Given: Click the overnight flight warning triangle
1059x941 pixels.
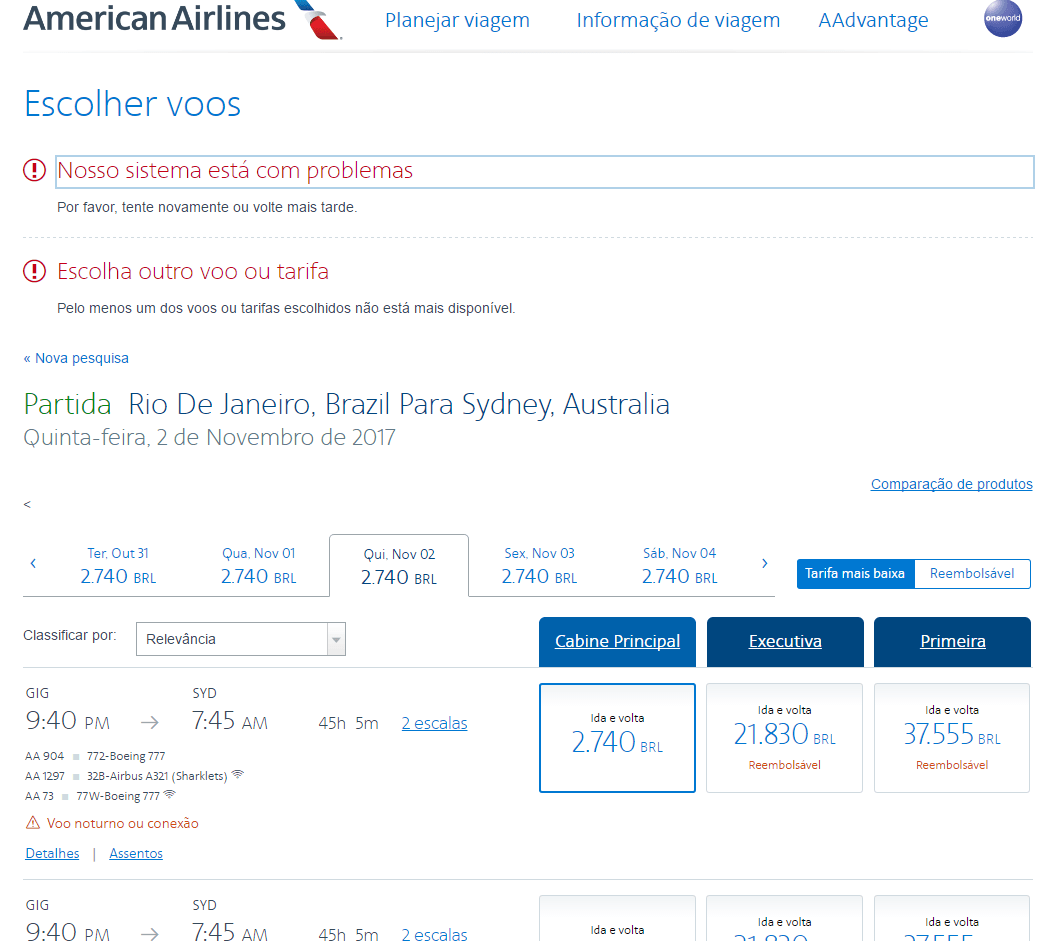Looking at the screenshot, I should point(33,823).
